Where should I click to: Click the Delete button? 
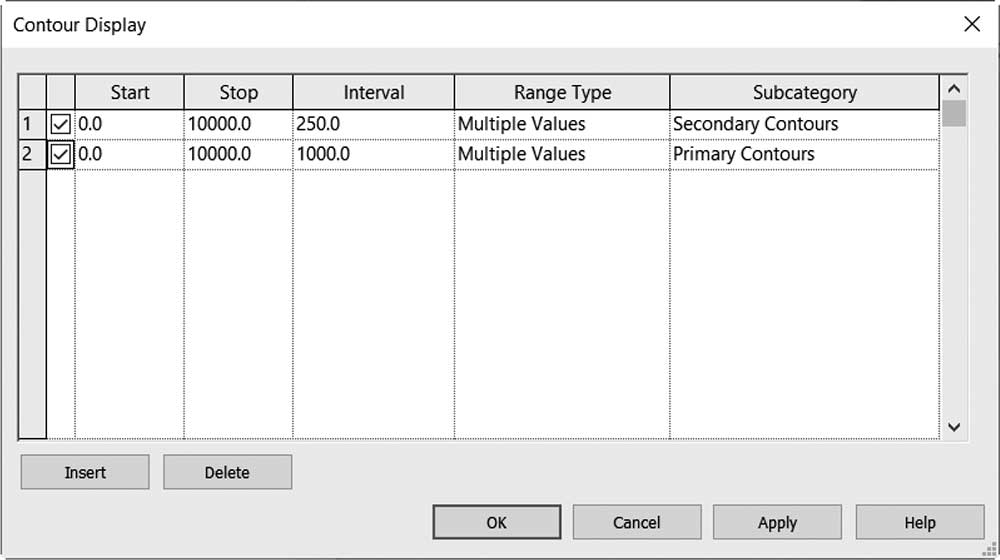[x=227, y=472]
